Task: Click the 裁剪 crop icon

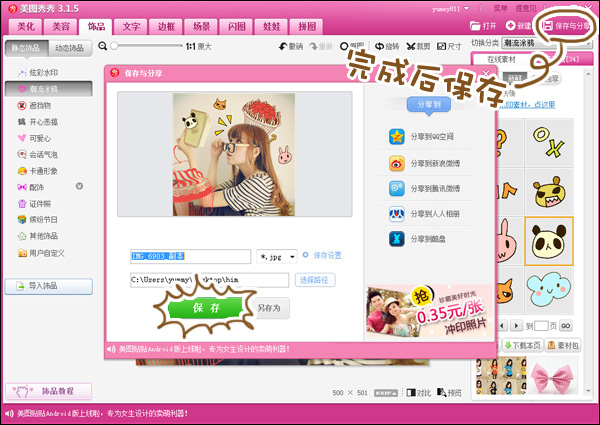Action: [411, 46]
